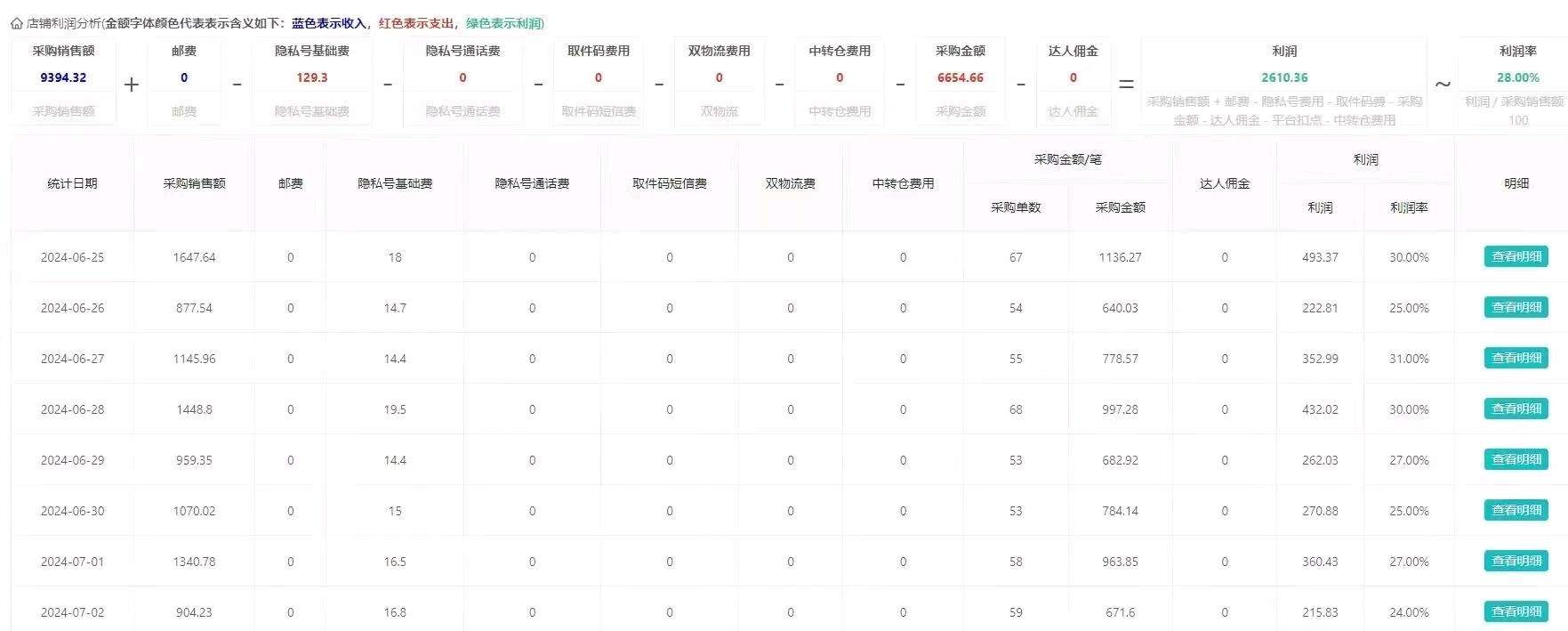Image resolution: width=1568 pixels, height=631 pixels.
Task: Click the 28.00% profit rate summary value
Action: [1517, 77]
